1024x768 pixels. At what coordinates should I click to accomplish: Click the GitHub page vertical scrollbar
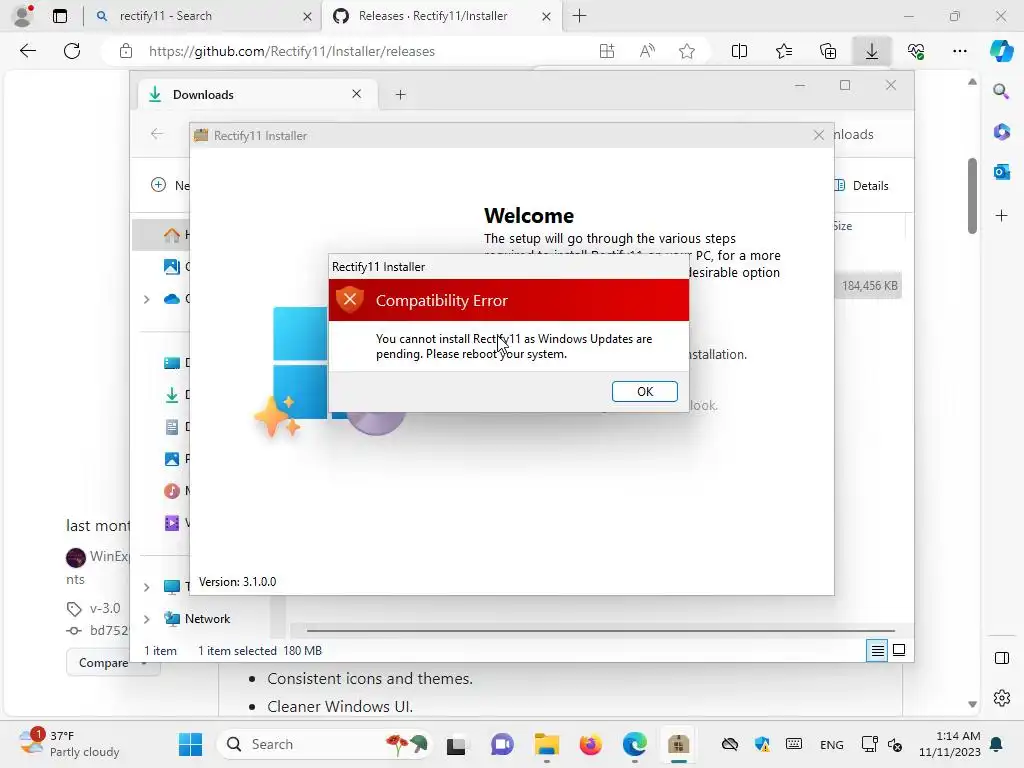point(972,195)
